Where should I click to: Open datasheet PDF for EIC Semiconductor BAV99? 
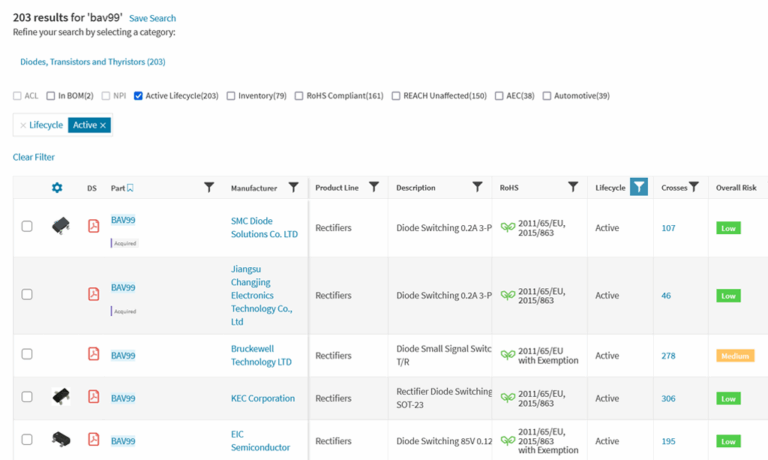point(94,439)
